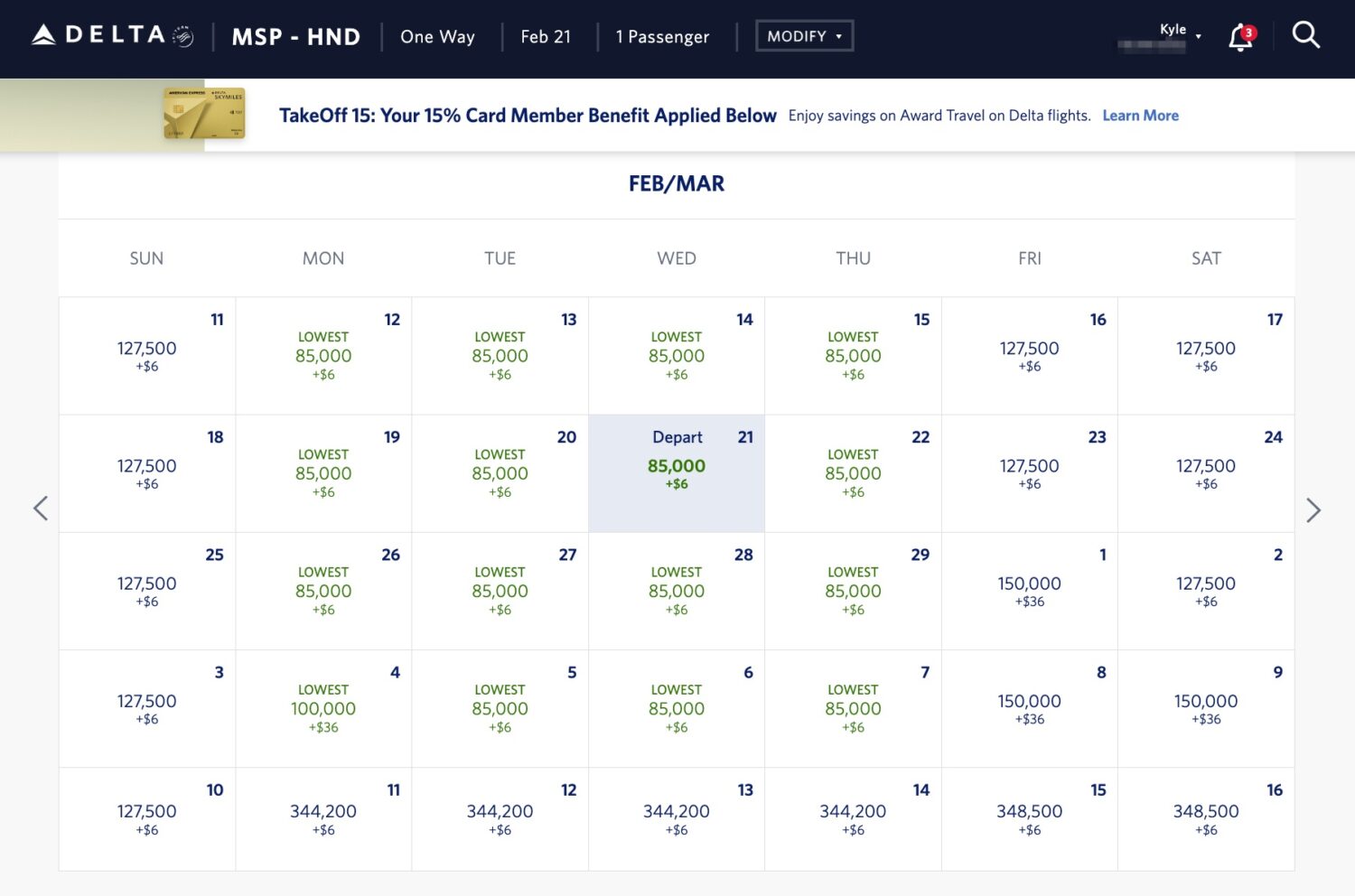Click the One Way trip type label

(x=437, y=36)
